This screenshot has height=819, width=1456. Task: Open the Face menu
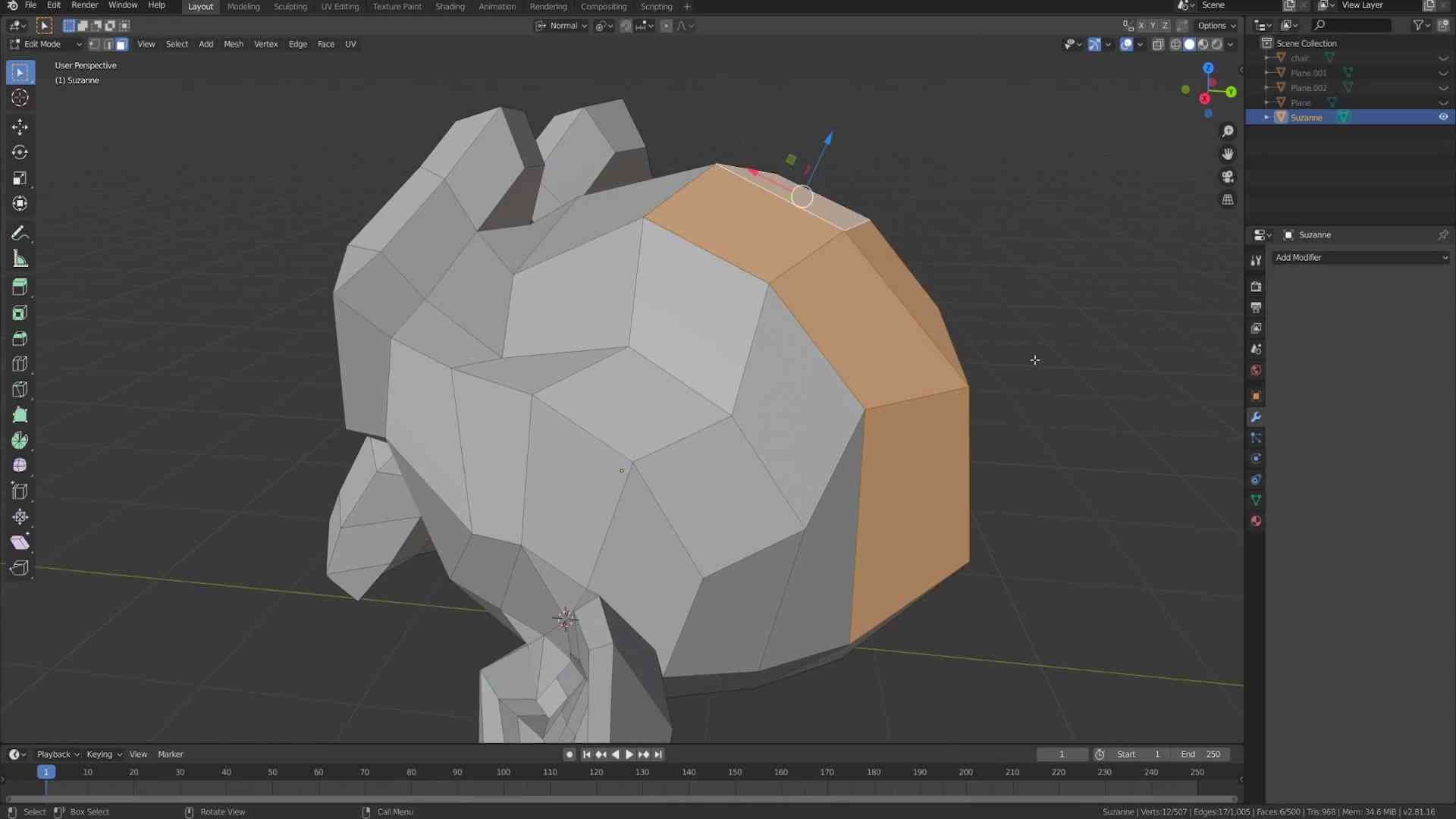[x=326, y=44]
